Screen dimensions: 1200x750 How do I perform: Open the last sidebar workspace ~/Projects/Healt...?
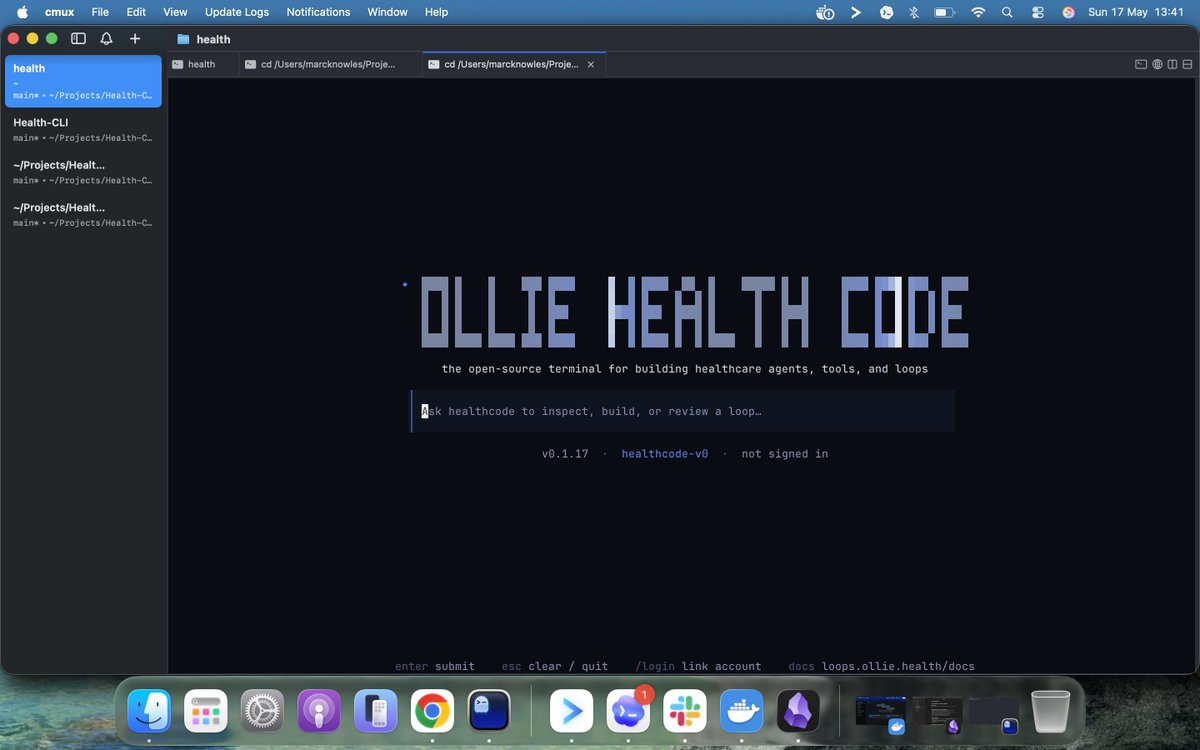[83, 214]
